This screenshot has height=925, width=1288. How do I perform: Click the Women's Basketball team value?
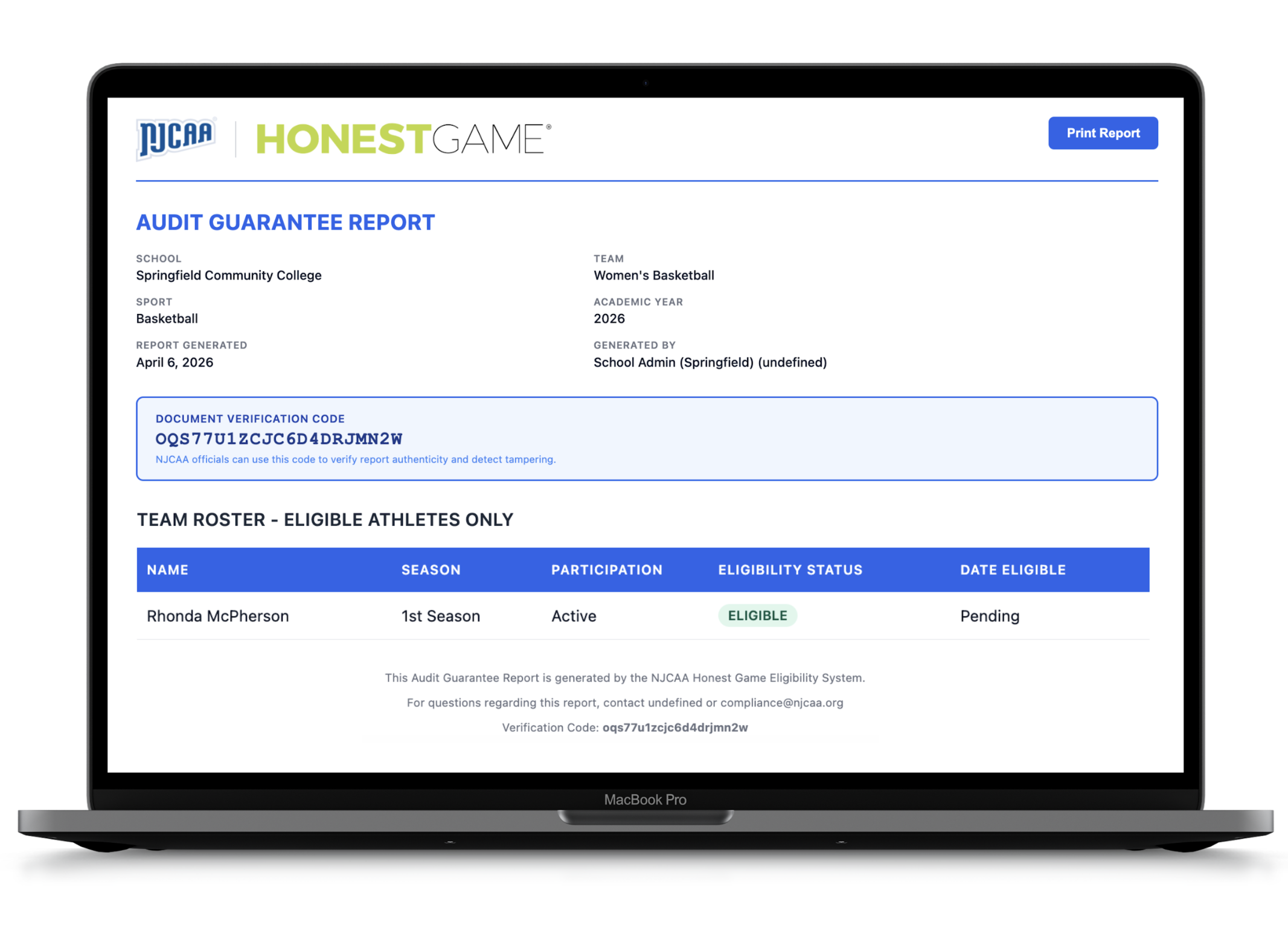pyautogui.click(x=653, y=275)
